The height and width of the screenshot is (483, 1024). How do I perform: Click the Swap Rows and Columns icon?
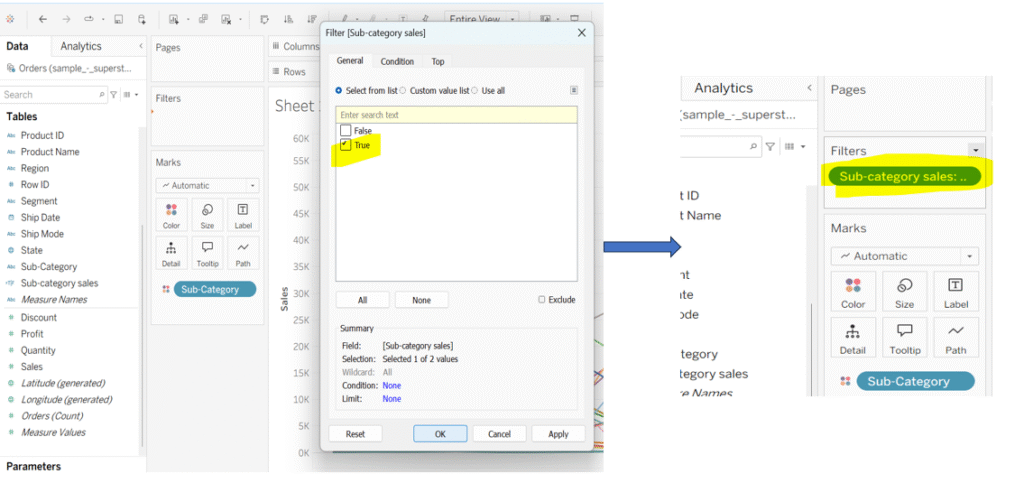point(264,19)
